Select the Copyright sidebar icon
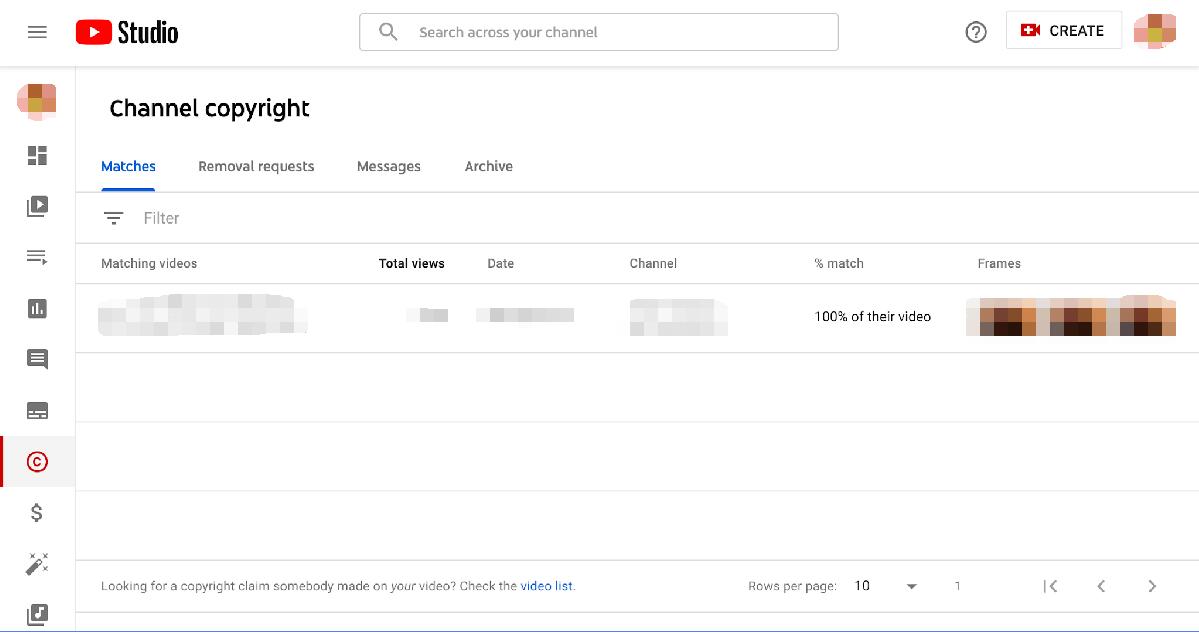The image size is (1199, 634). pyautogui.click(x=37, y=461)
